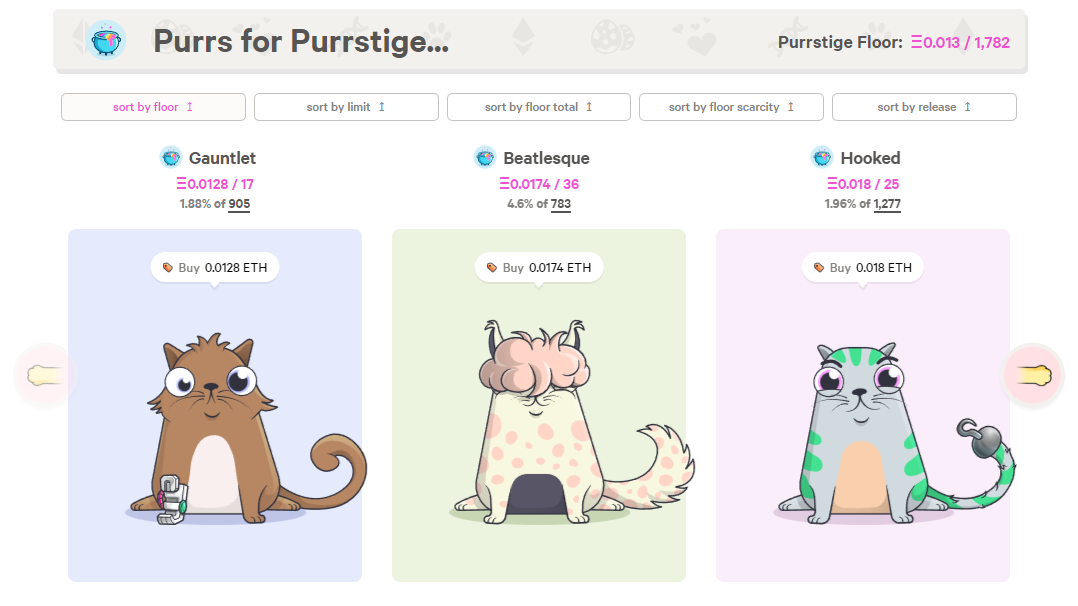This screenshot has height=606, width=1078.
Task: Click the 1,277 total count under Hooked
Action: pos(887,204)
